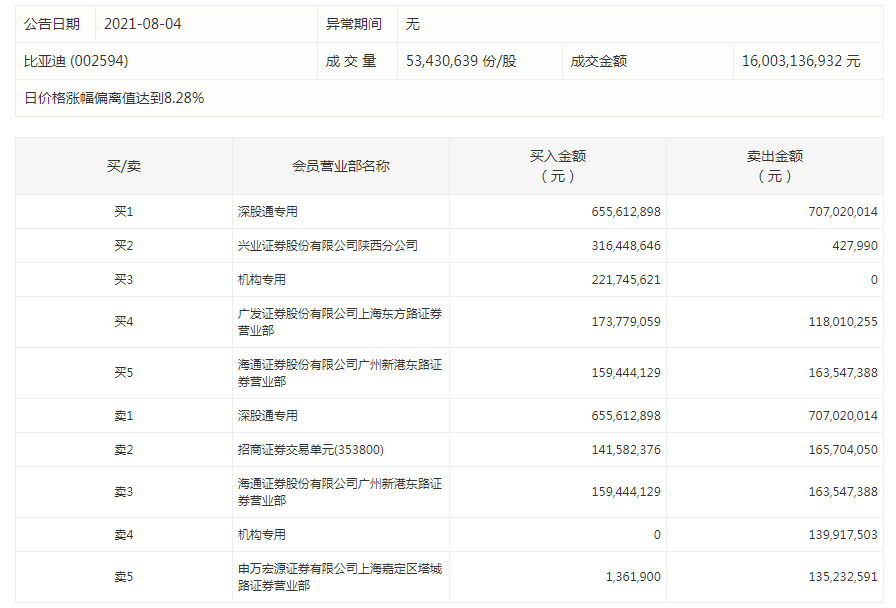Select buy amount 316,448,646
The image size is (896, 608).
tap(626, 246)
